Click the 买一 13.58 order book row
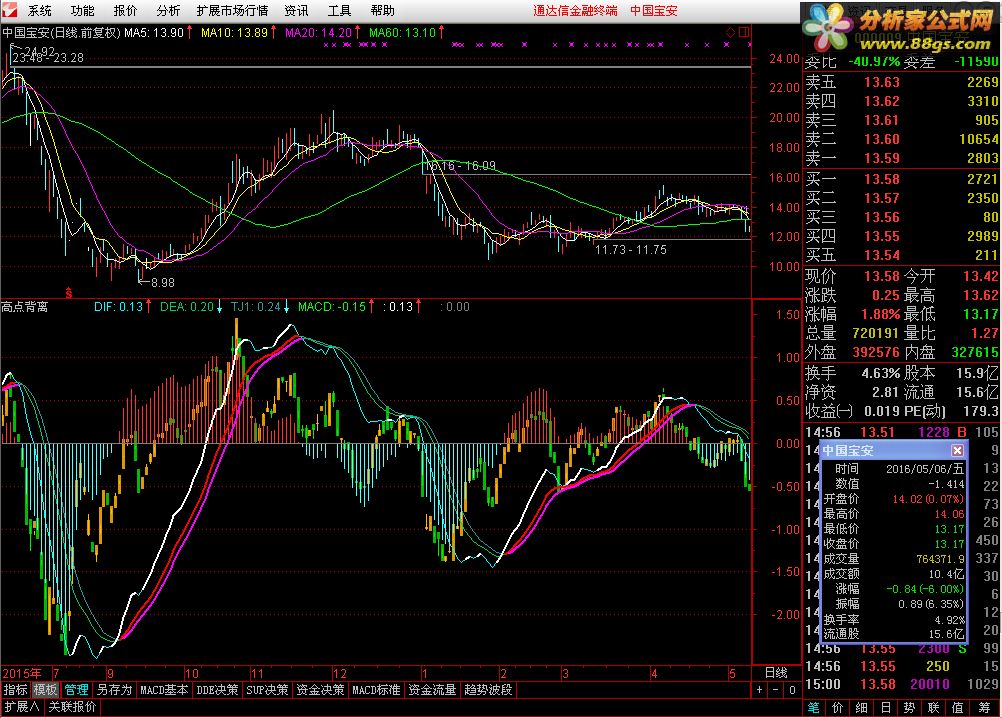This screenshot has height=718, width=1002. click(x=901, y=179)
